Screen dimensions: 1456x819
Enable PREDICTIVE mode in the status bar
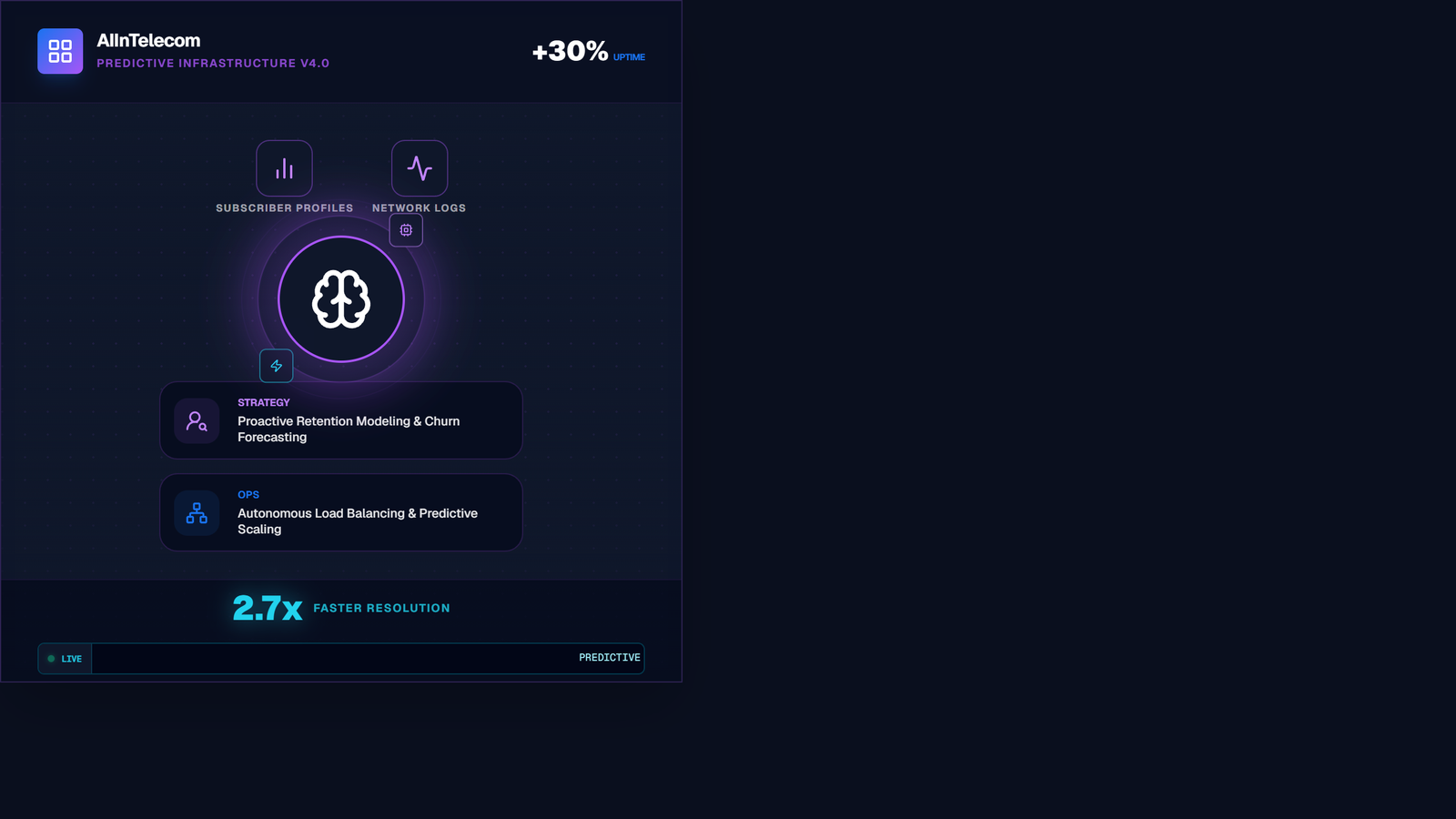click(608, 657)
